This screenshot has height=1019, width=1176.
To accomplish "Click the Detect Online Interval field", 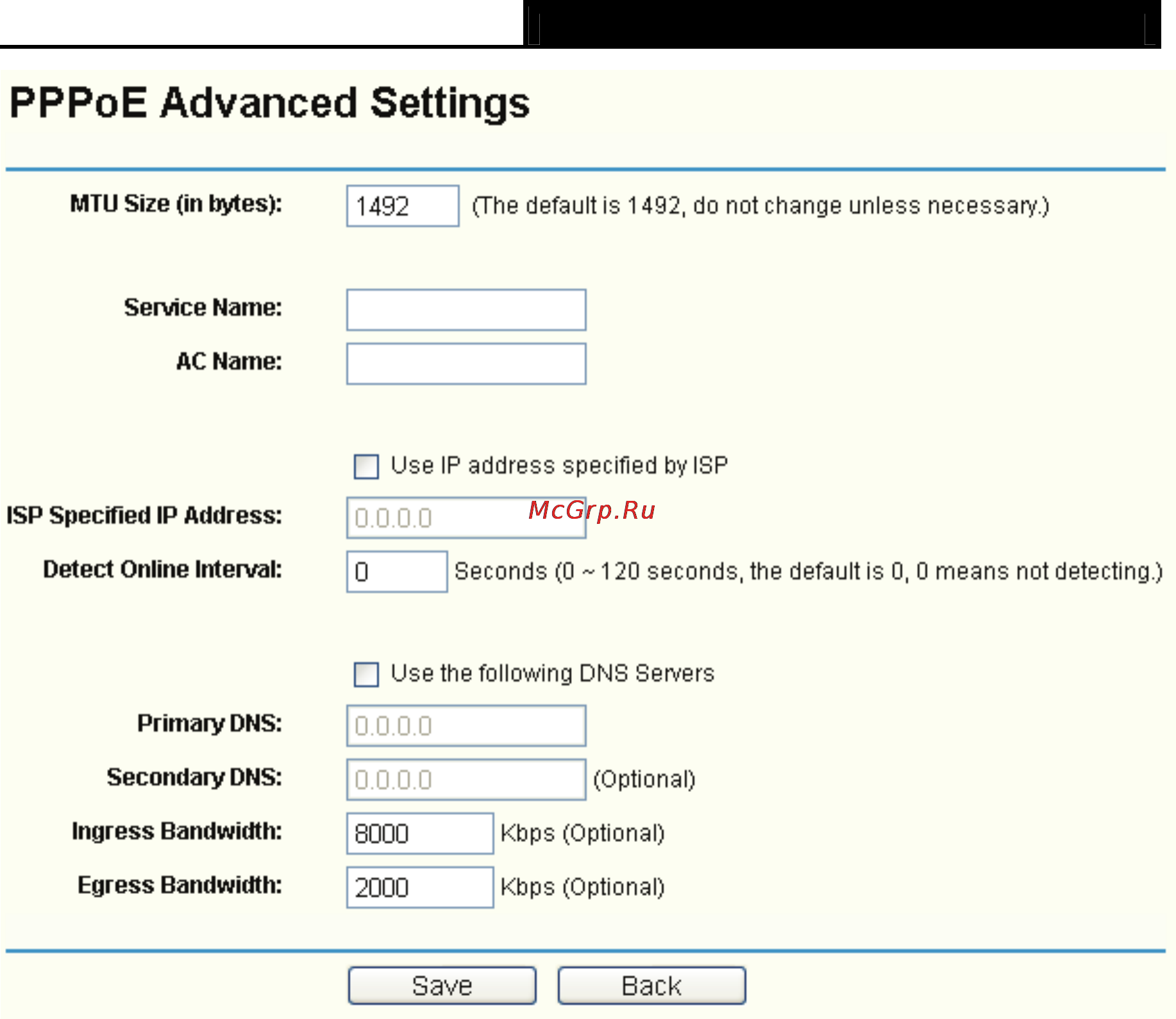I will pos(397,571).
